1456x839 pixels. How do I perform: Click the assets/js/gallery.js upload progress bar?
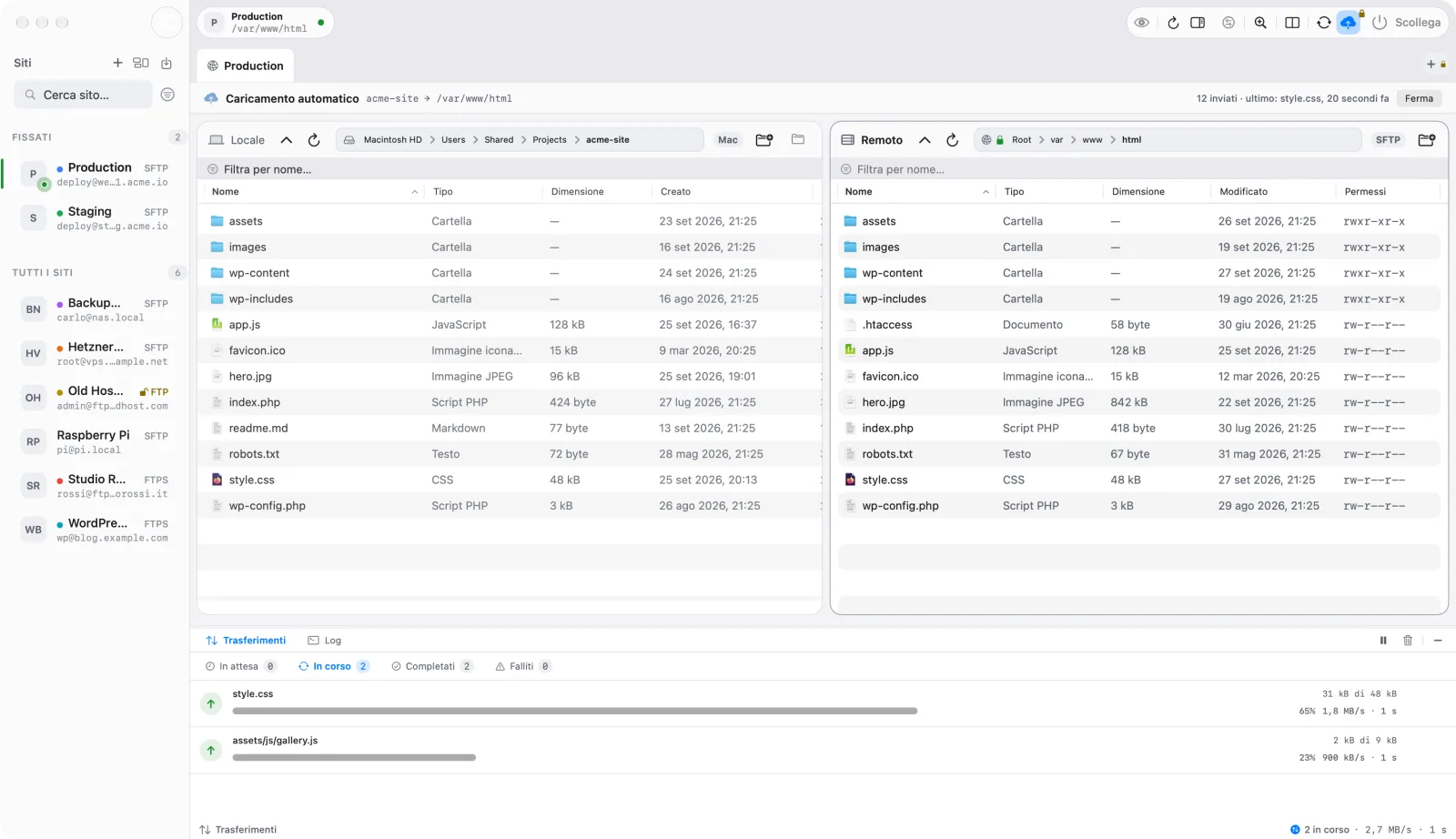[x=354, y=757]
